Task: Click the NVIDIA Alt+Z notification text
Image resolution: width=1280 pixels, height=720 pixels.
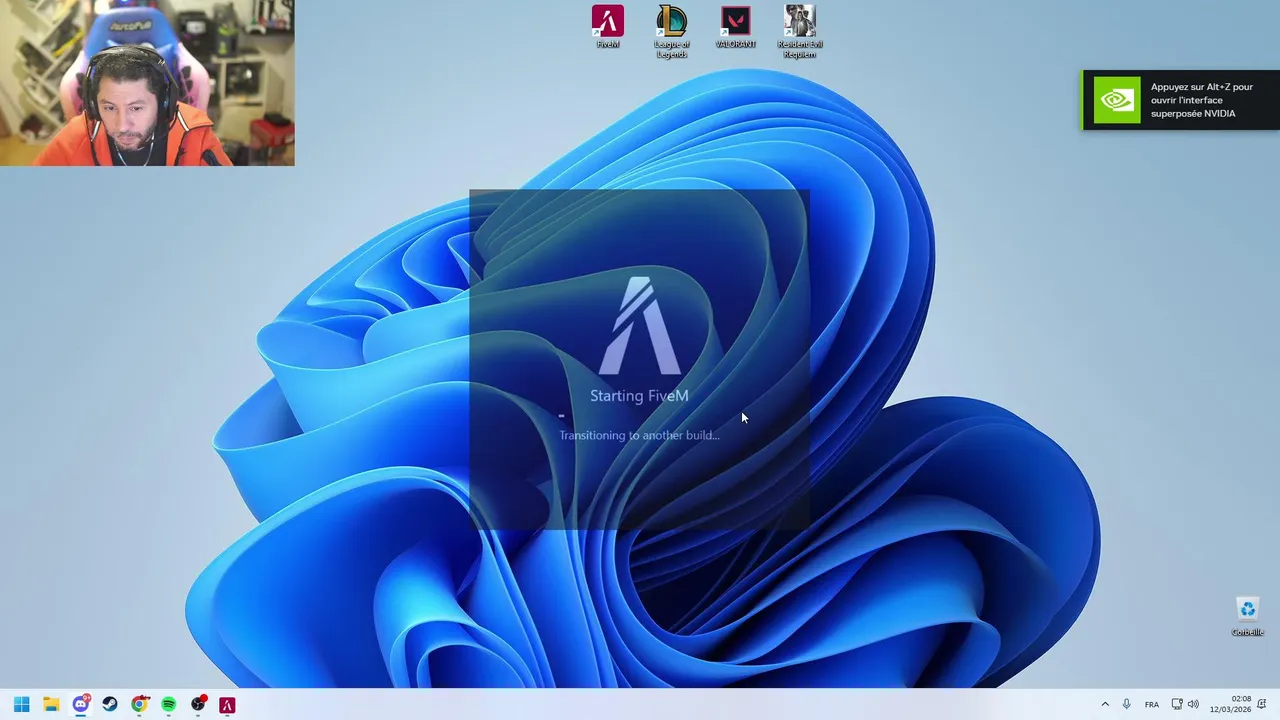Action: tap(1202, 100)
